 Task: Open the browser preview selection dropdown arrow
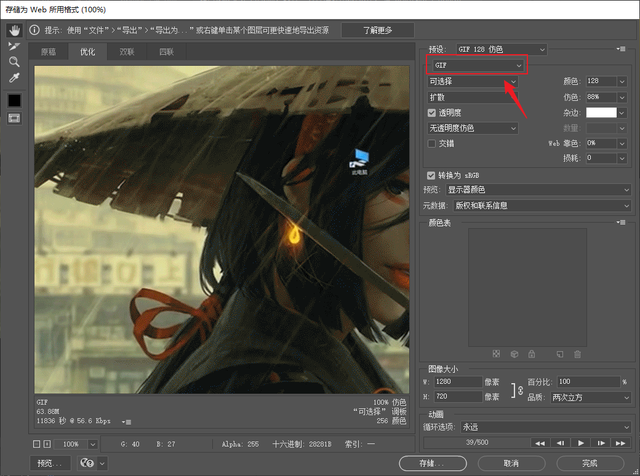click(x=102, y=463)
